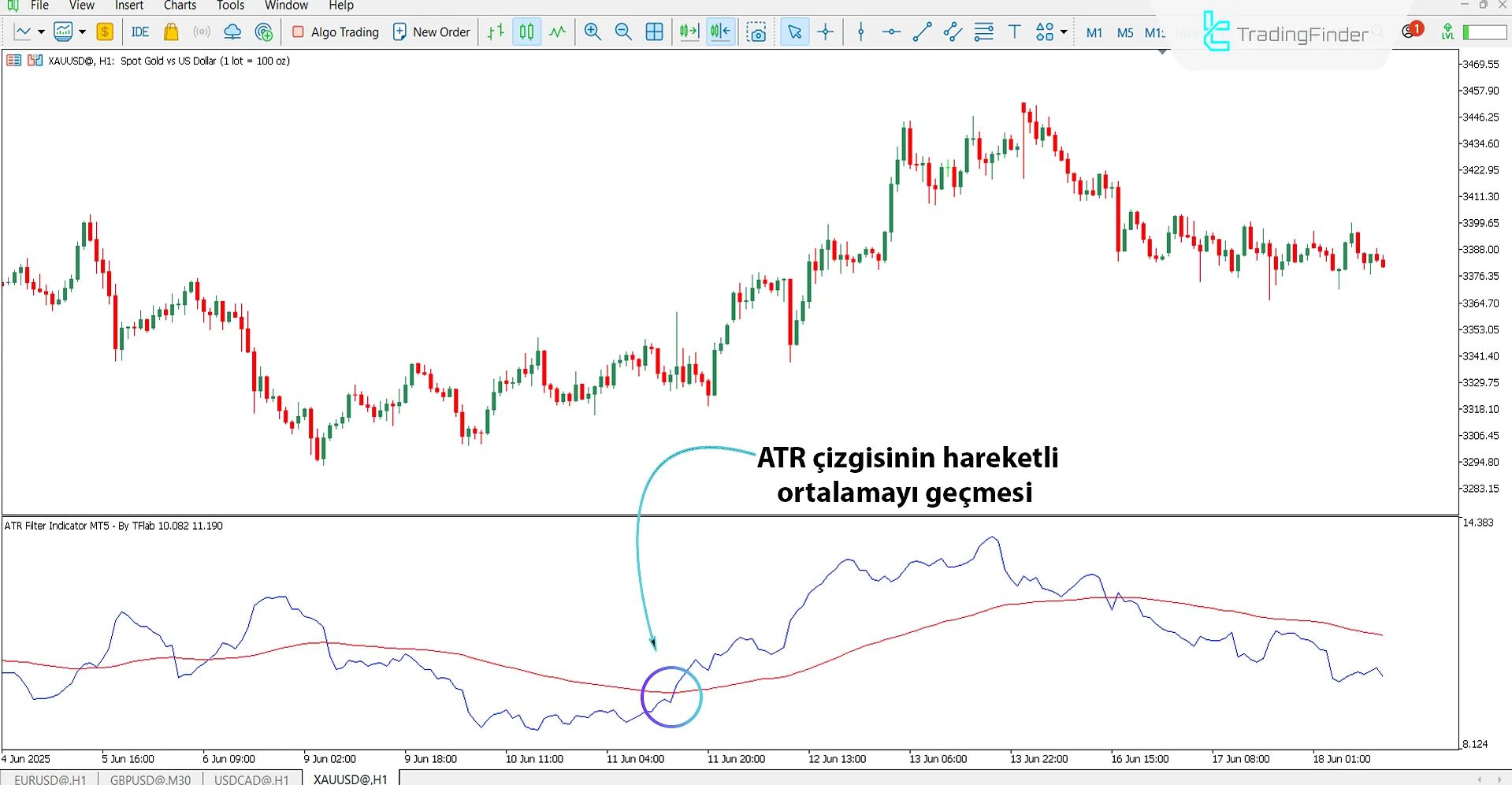This screenshot has height=785, width=1512.
Task: Switch to the GBPUSD@,M30 chart tab
Action: coord(150,779)
